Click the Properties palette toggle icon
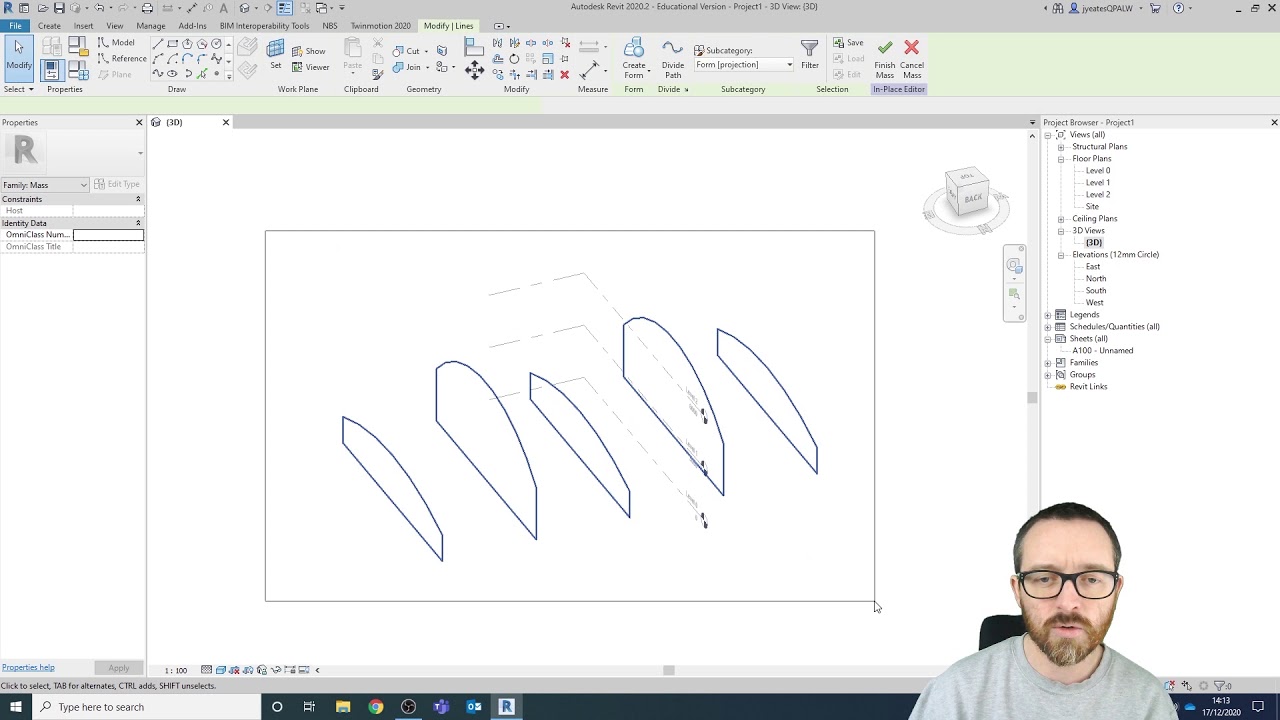The height and width of the screenshot is (720, 1280). click(x=53, y=70)
